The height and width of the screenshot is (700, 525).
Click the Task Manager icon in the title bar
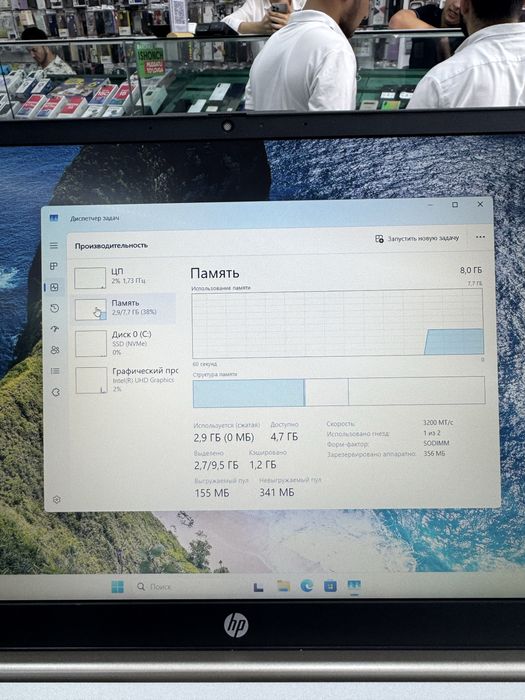coord(54,218)
